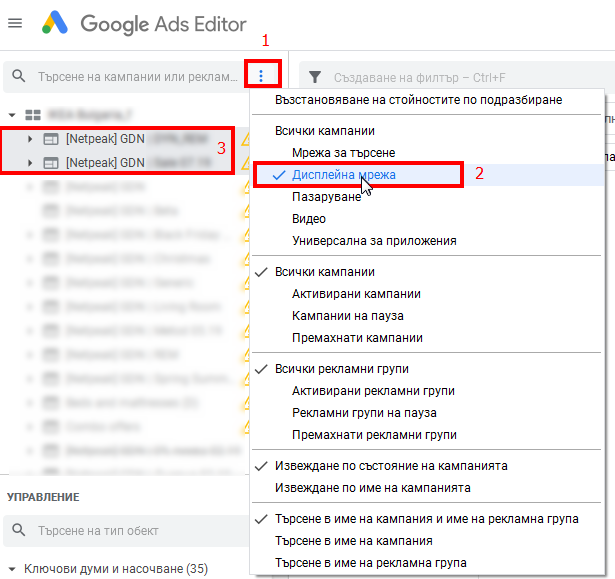Viewport: 615px width, 579px height.
Task: Click the funnel filter icon
Action: [315, 77]
